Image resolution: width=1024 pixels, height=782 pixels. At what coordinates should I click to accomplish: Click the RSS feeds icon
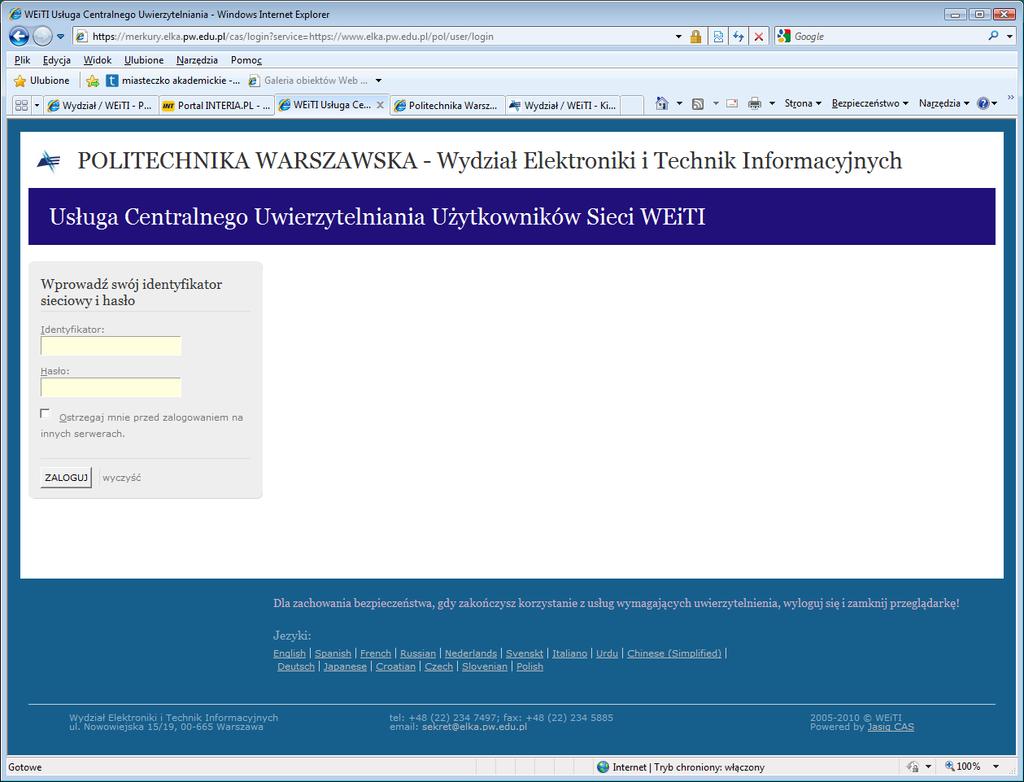coord(697,103)
